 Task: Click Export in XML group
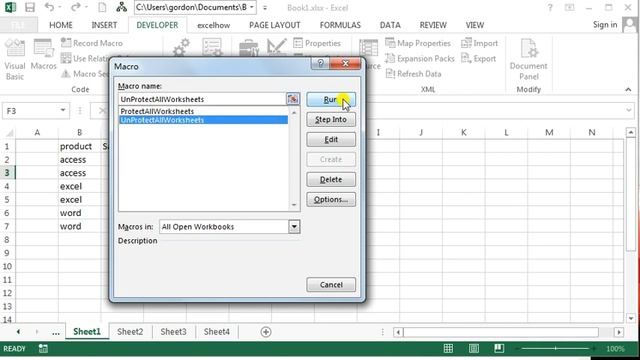point(479,58)
